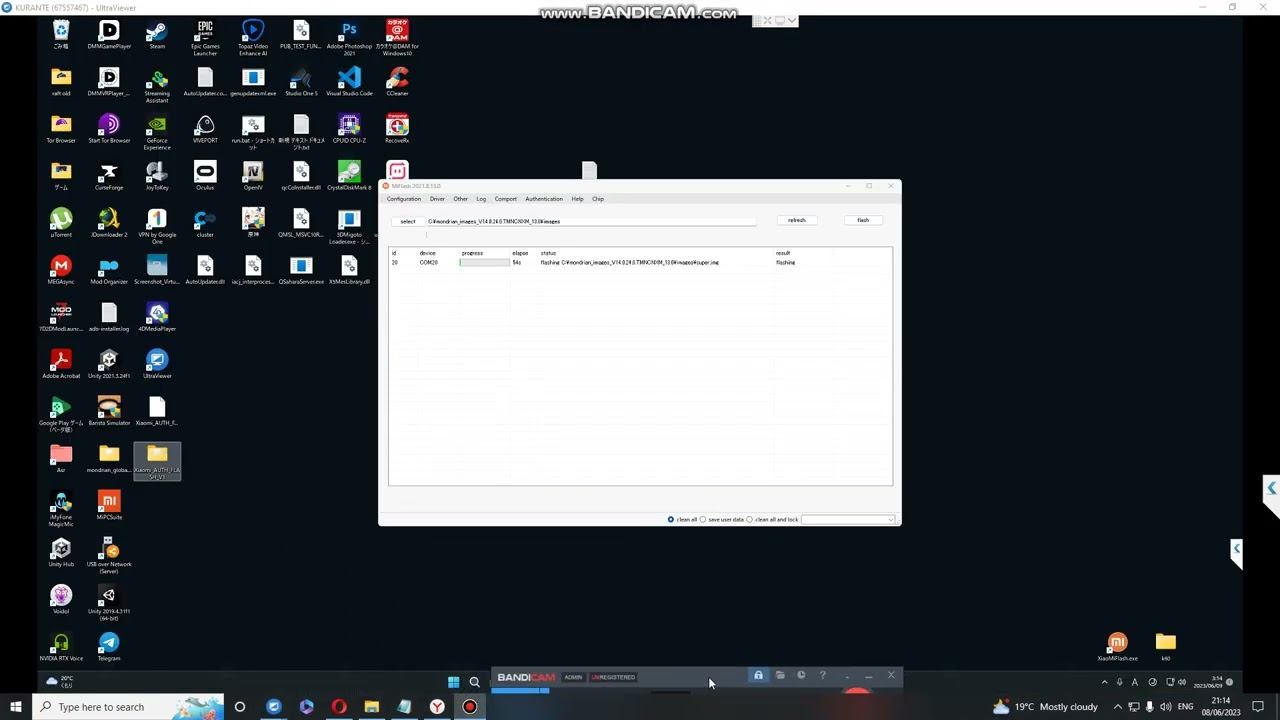Click the NVIDIA RTX Voice desktop icon
1280x720 pixels.
[61, 646]
